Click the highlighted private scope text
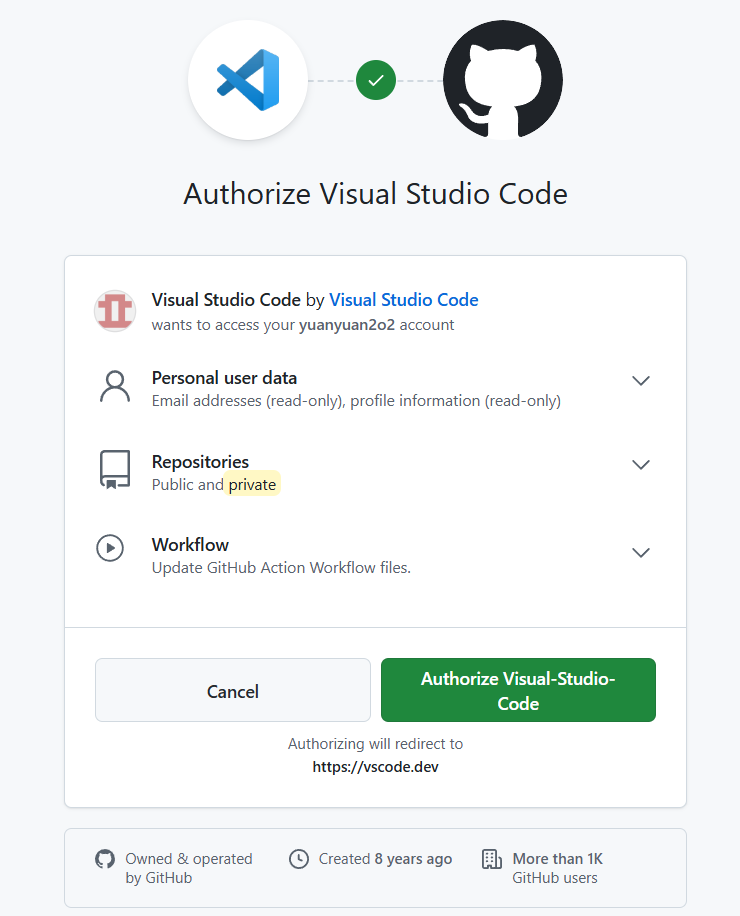 click(x=252, y=483)
